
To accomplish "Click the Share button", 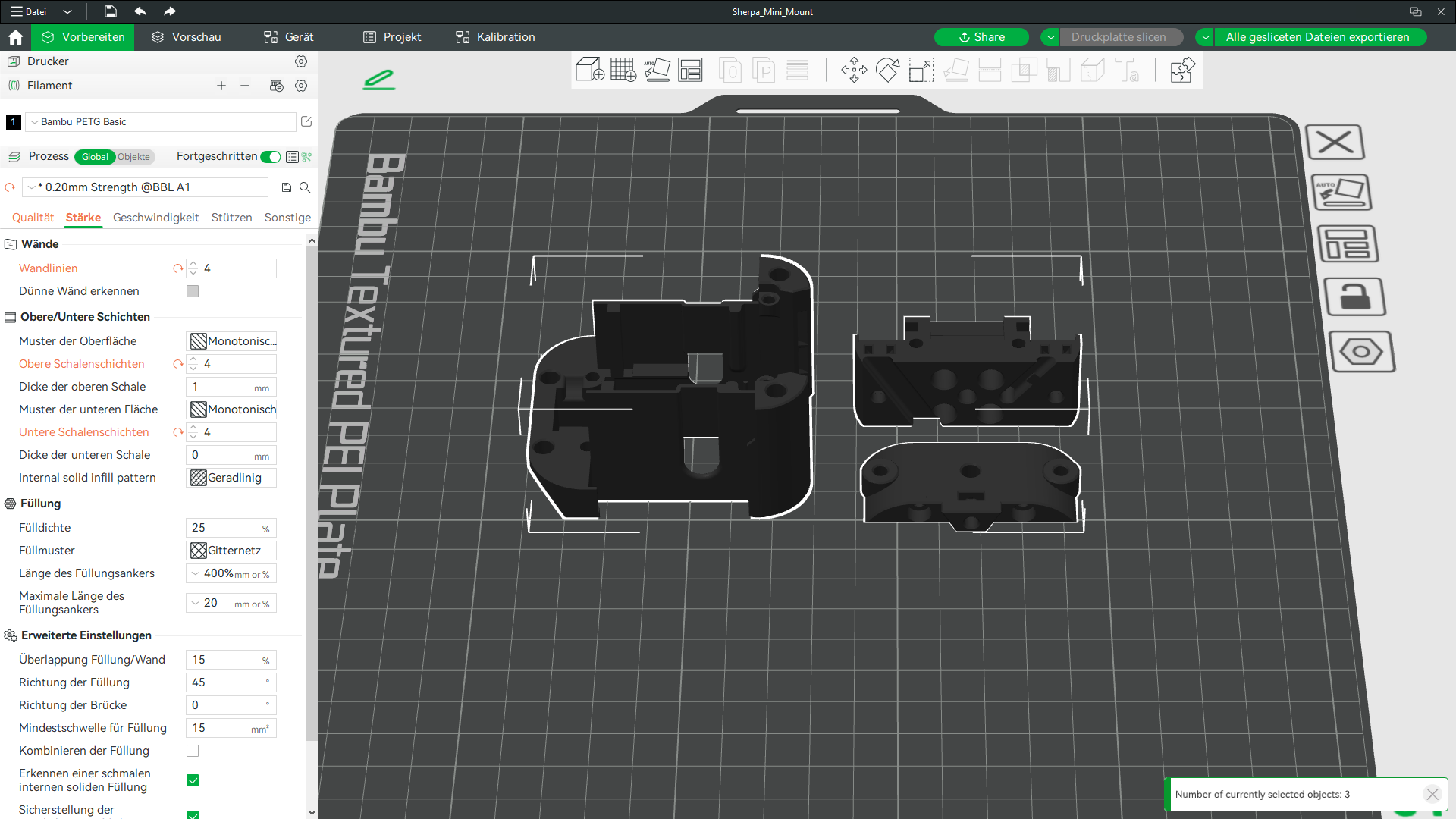I will (981, 37).
